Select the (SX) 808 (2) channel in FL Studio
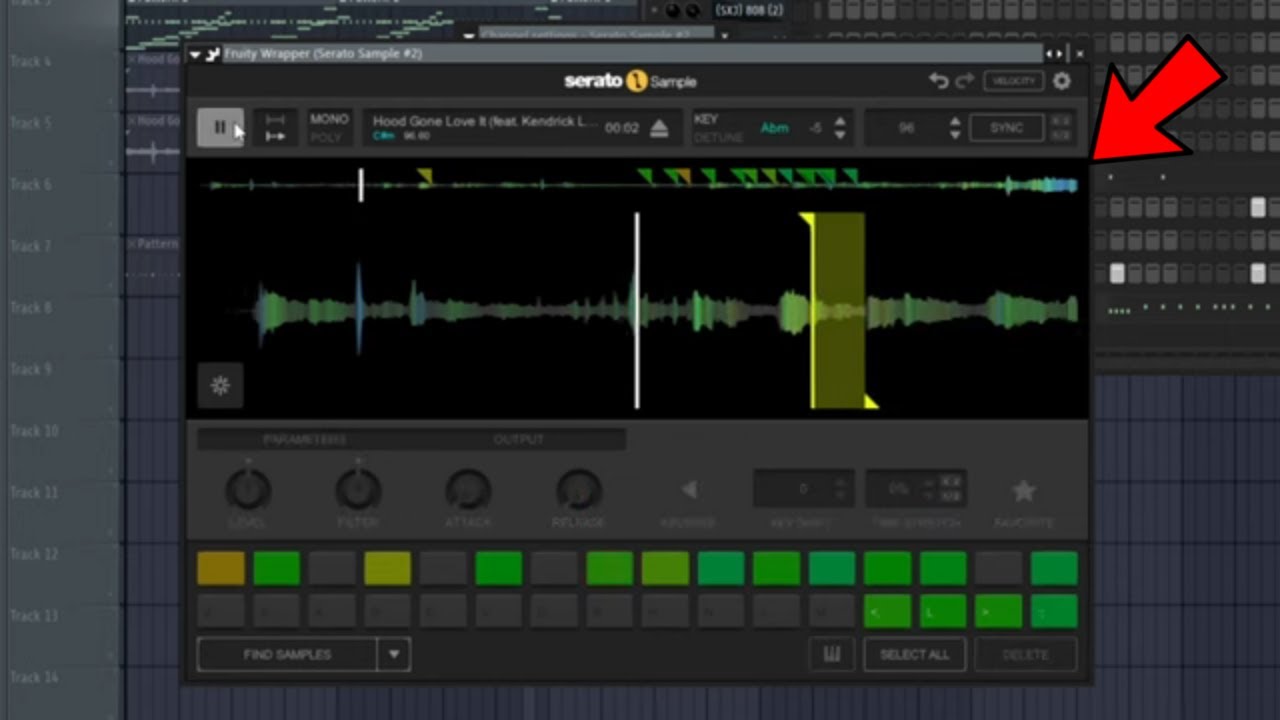1280x720 pixels. (749, 10)
